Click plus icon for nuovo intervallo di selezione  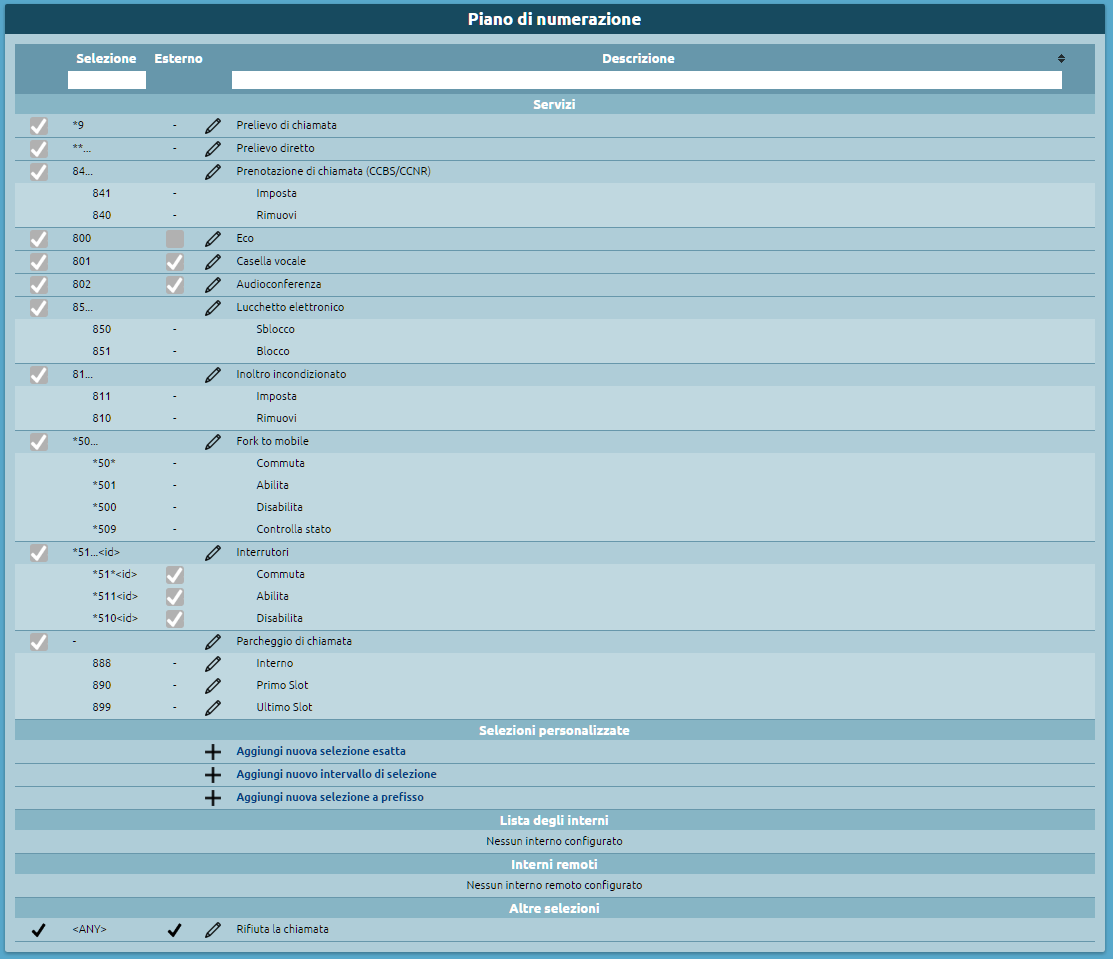(212, 775)
